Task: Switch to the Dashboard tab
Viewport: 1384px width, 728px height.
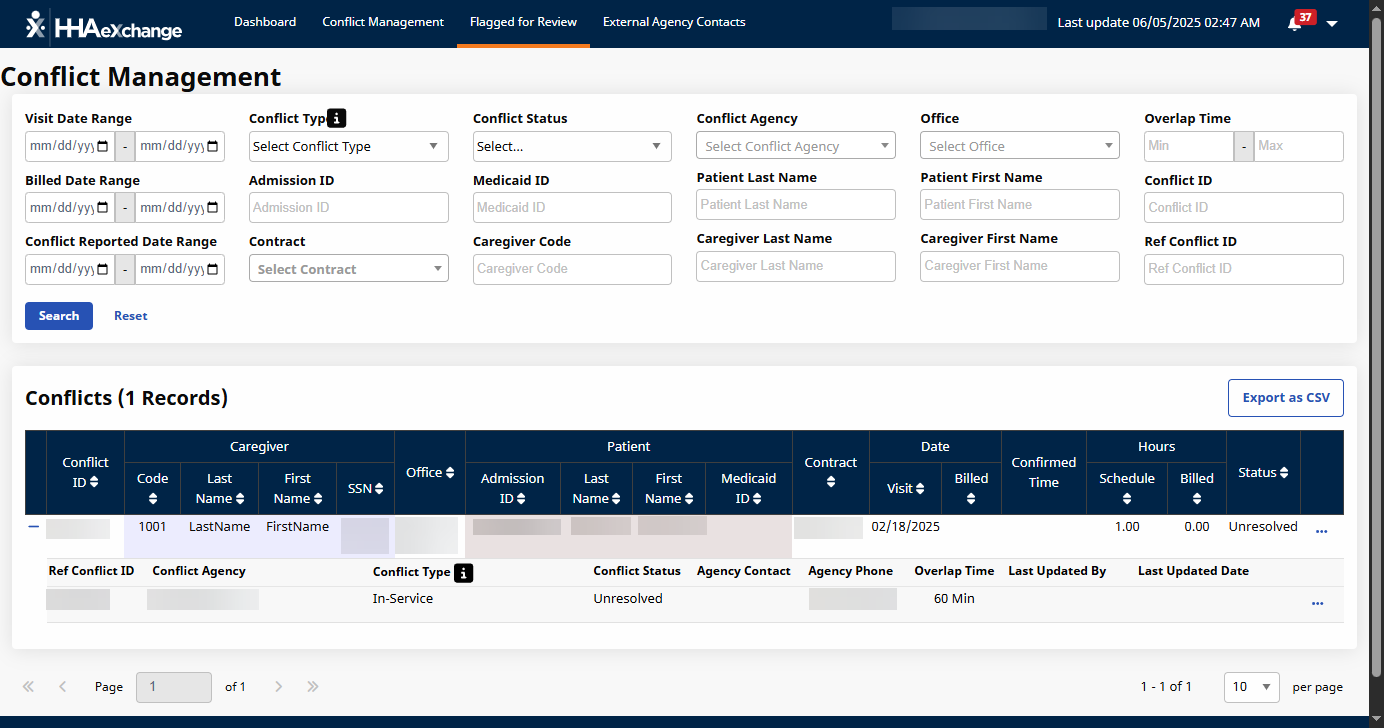Action: click(265, 21)
